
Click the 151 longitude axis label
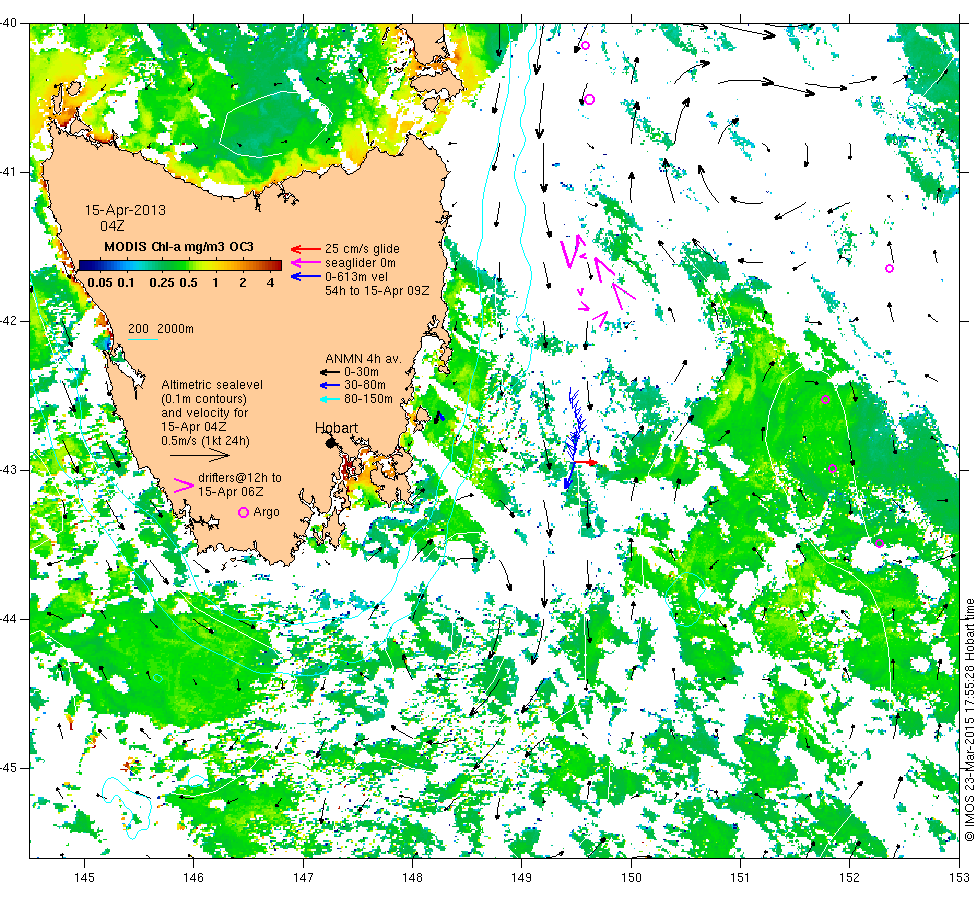pos(740,878)
